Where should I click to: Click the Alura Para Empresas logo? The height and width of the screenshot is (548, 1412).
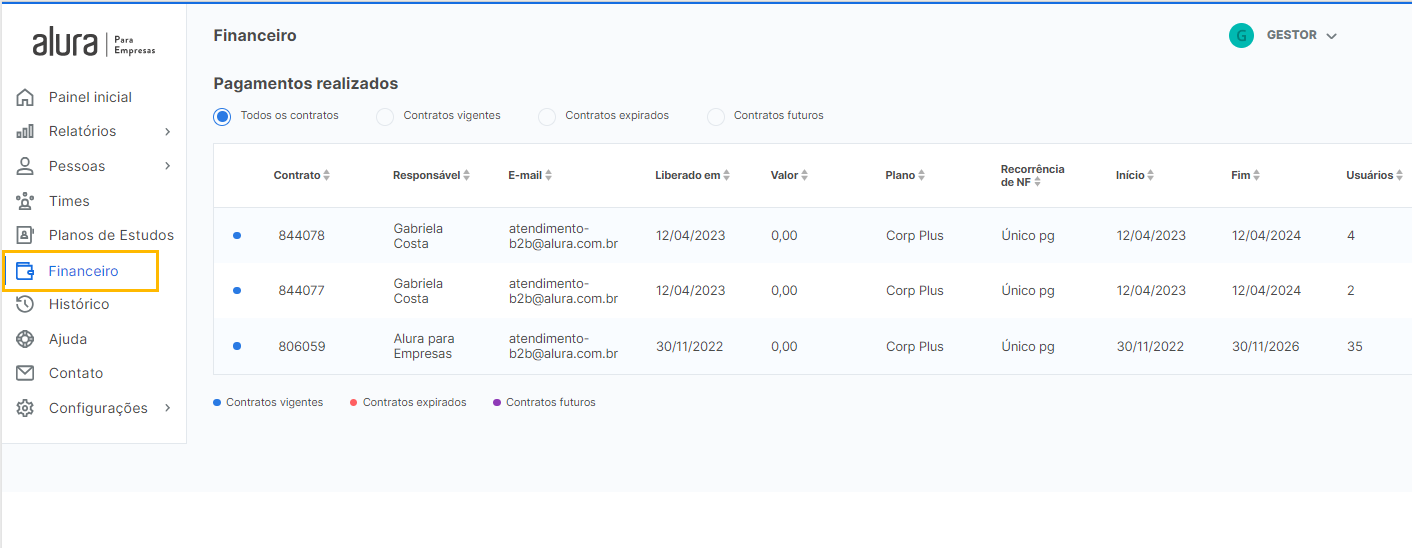click(94, 44)
